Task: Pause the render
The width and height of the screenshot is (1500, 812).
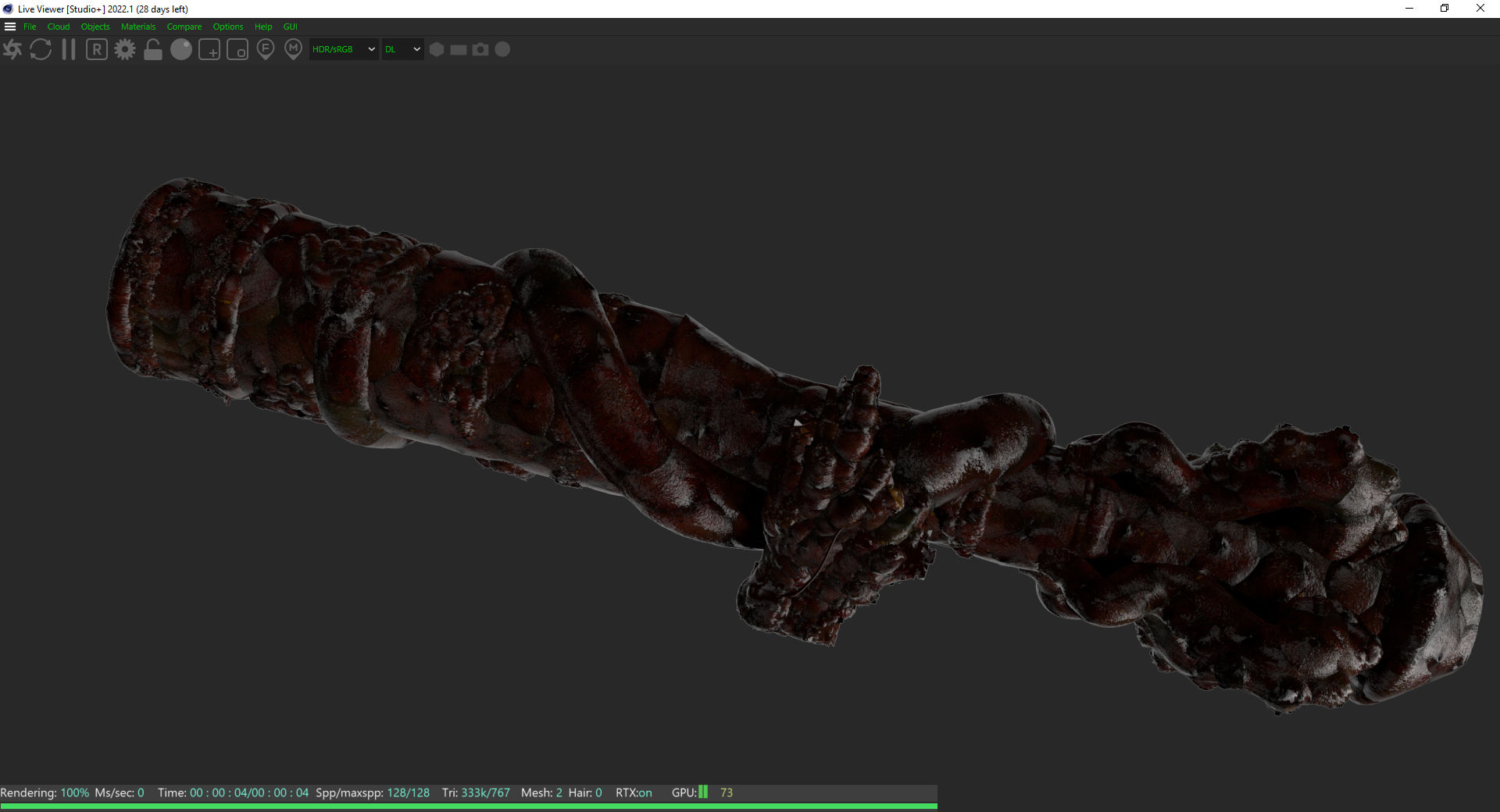Action: click(x=69, y=50)
